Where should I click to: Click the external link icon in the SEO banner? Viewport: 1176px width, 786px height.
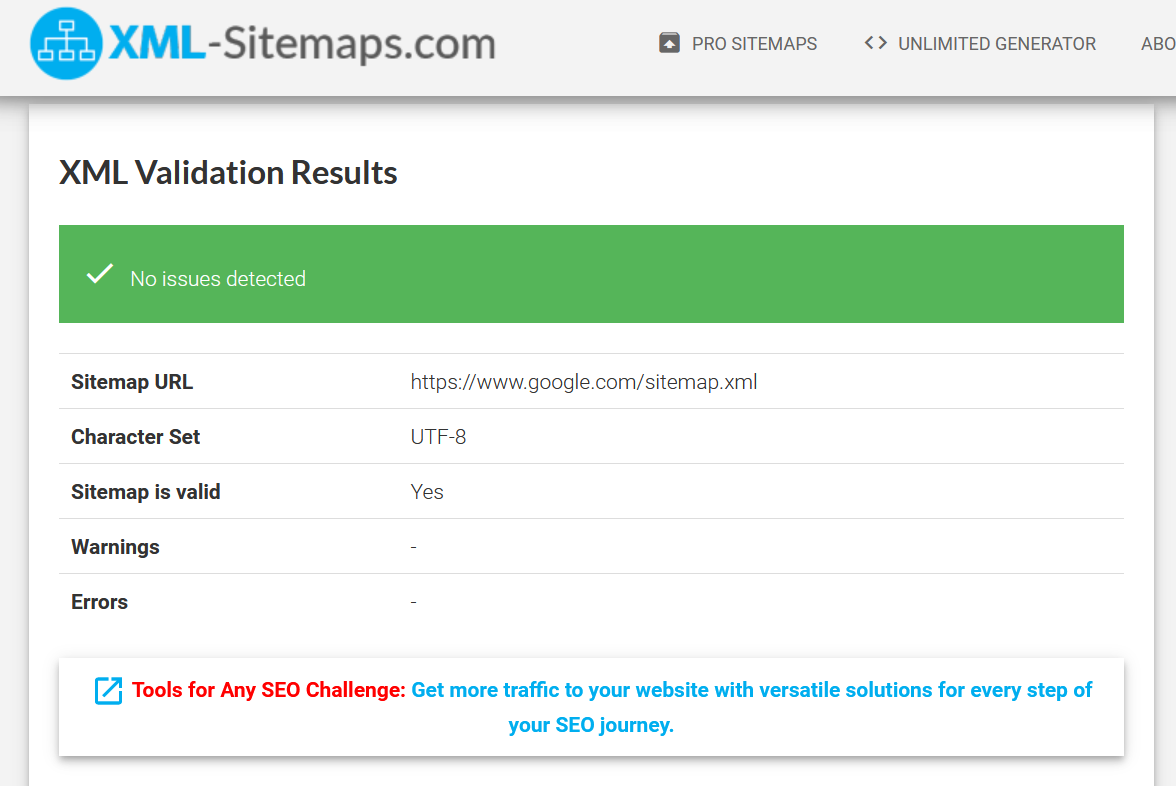pos(108,690)
